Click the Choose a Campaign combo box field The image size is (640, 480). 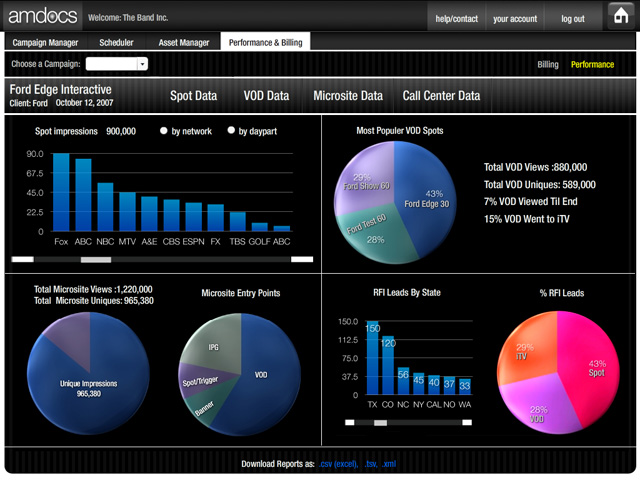pyautogui.click(x=117, y=64)
